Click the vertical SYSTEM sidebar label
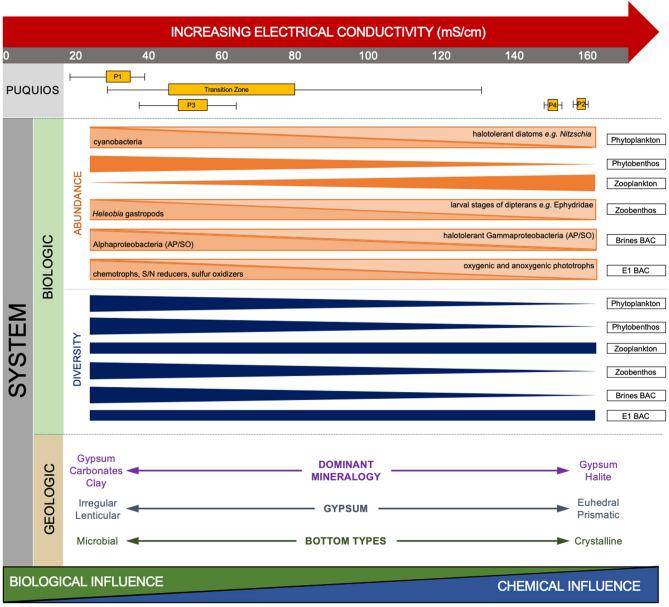Screen dimensions: 669x607 point(17,342)
